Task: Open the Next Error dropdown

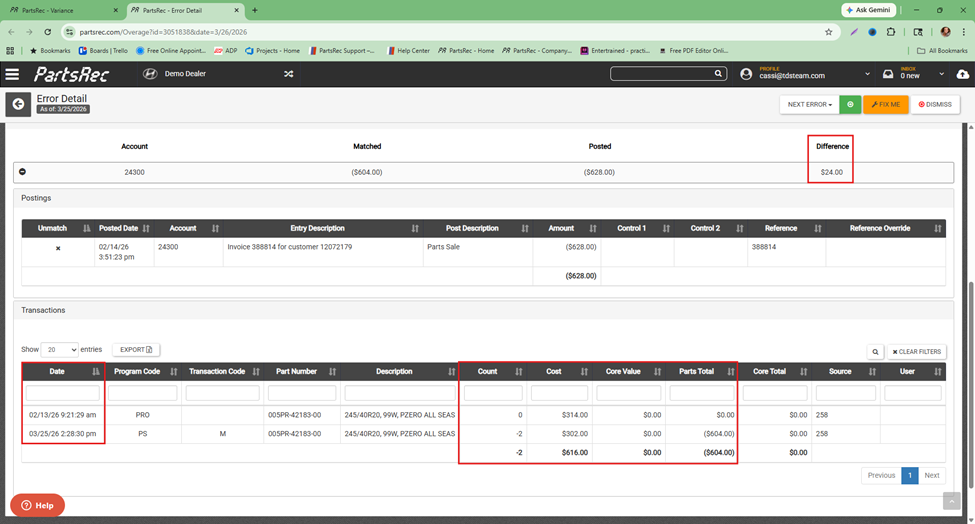Action: (x=810, y=104)
